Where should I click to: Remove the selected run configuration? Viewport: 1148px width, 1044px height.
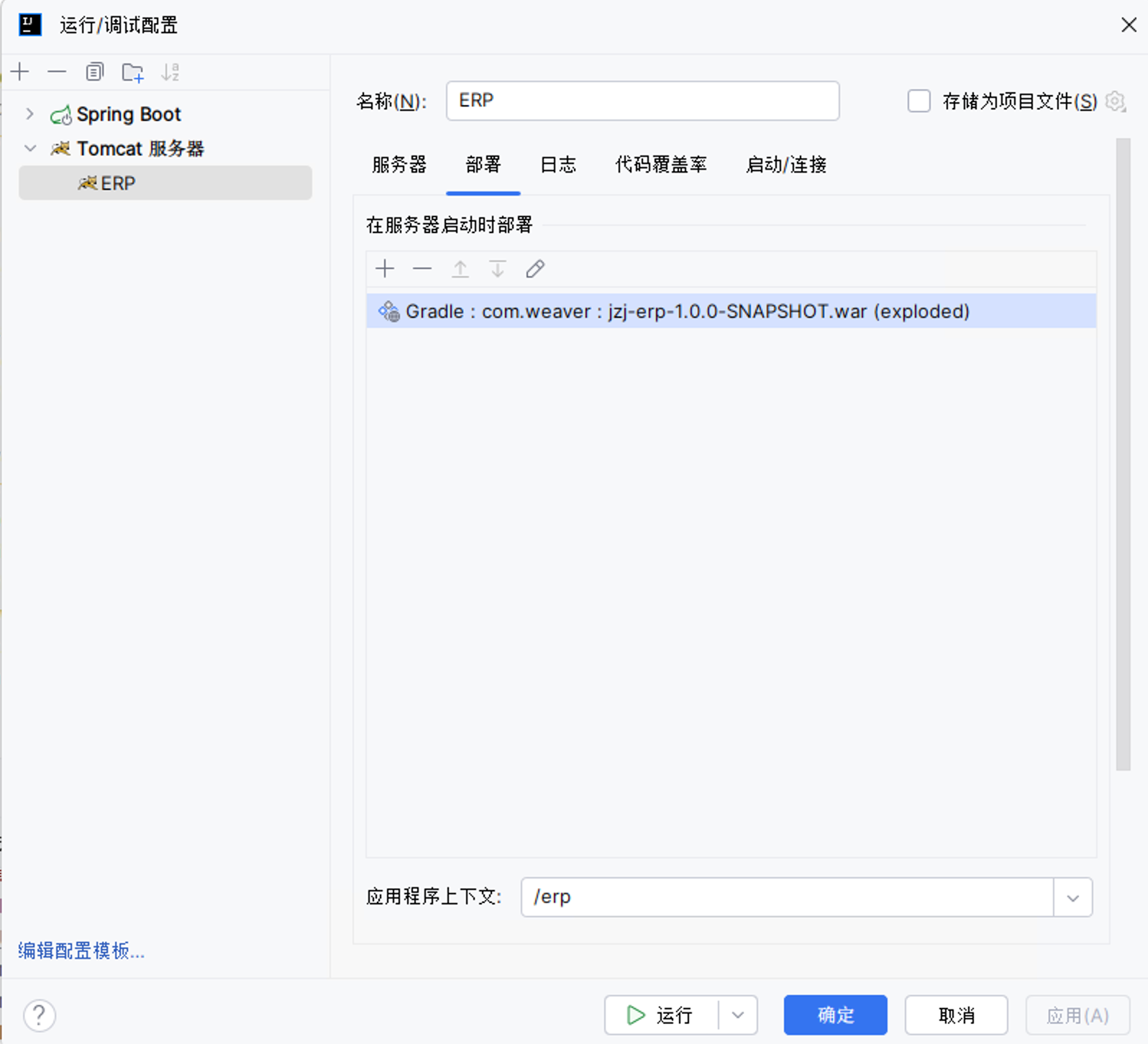[x=57, y=72]
